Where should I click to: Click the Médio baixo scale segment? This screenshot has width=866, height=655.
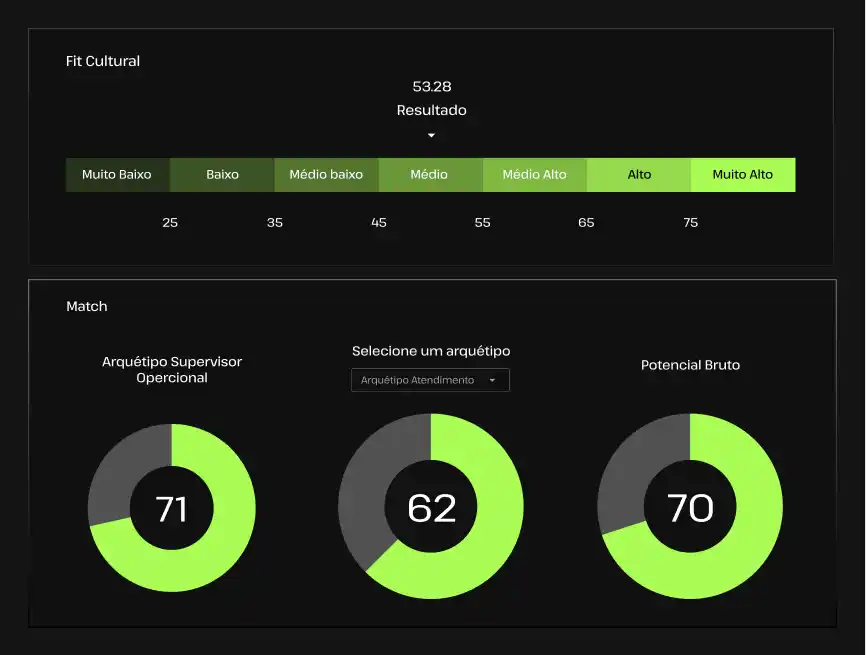point(326,174)
